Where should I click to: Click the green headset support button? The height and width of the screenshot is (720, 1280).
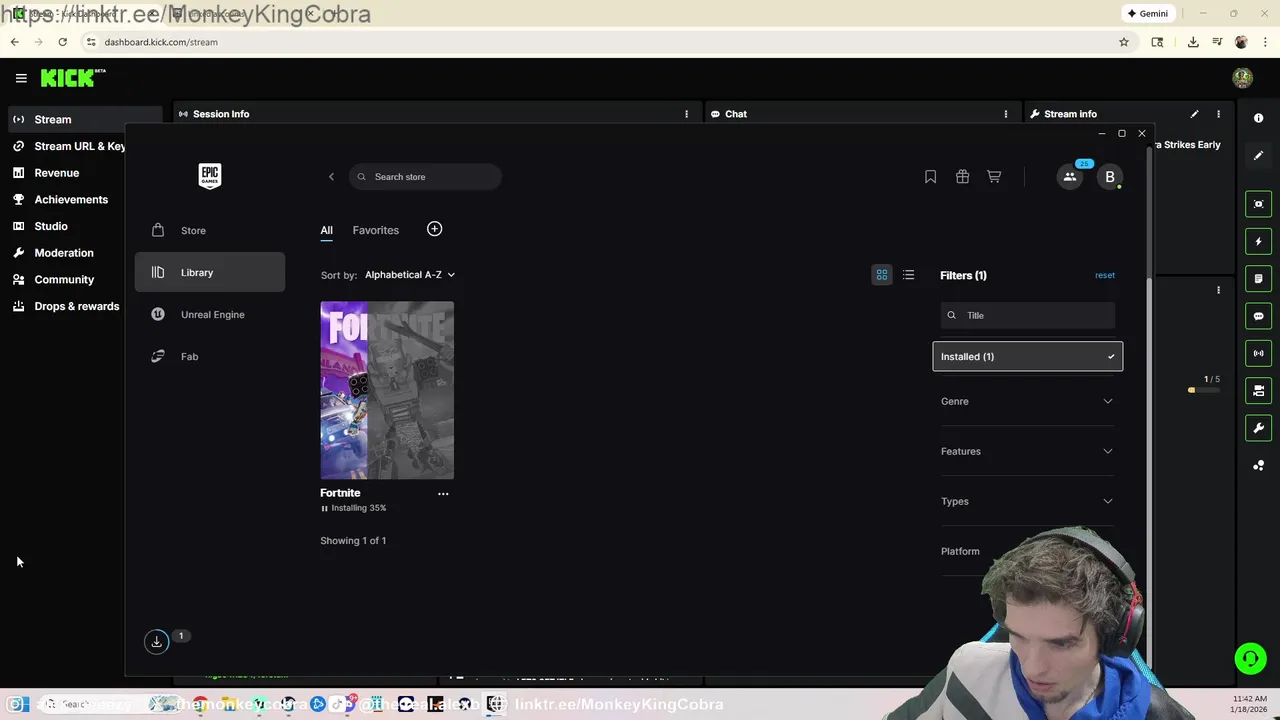coord(1250,658)
